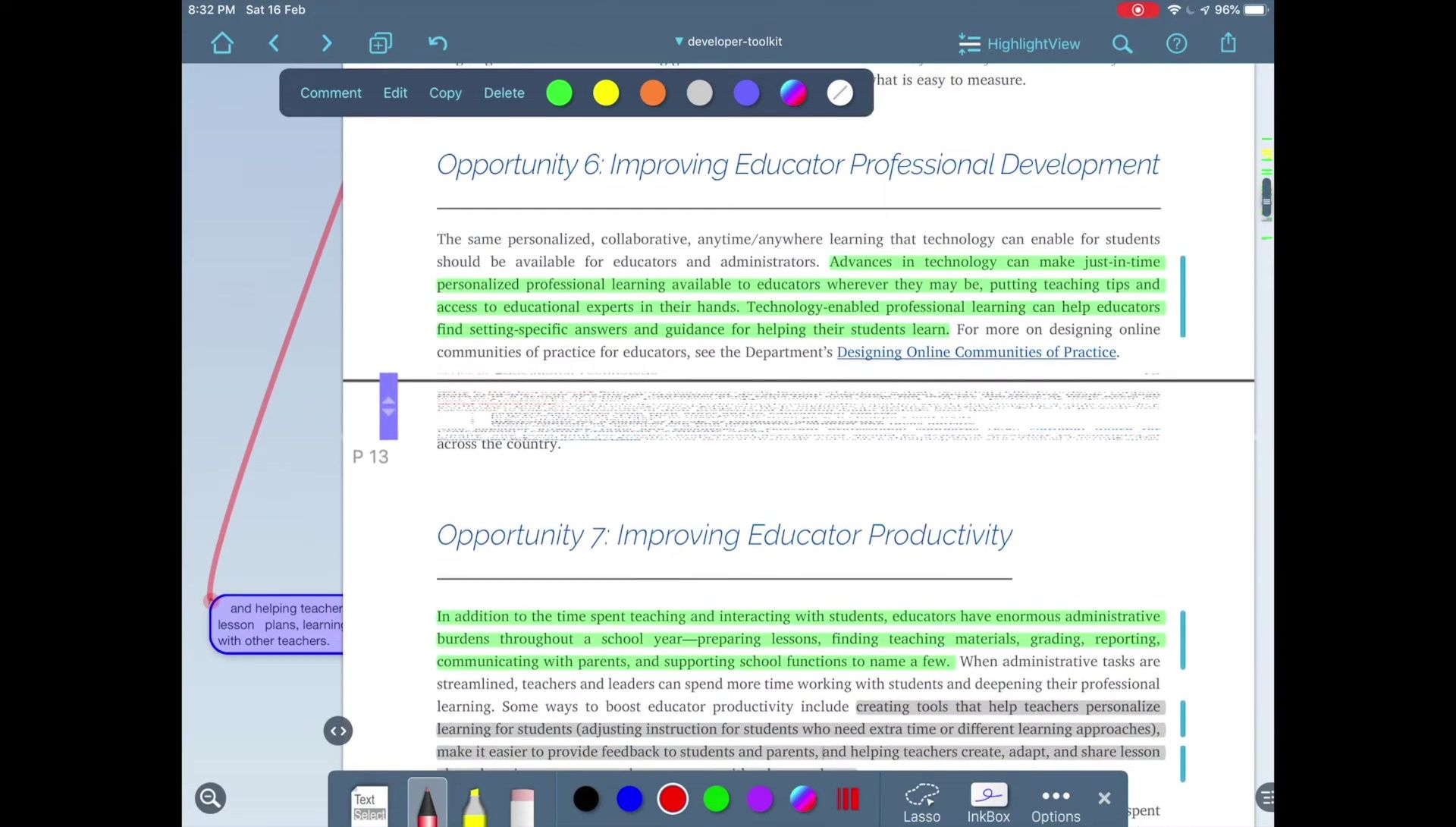Choose Delete in the highlight popup

coord(504,93)
